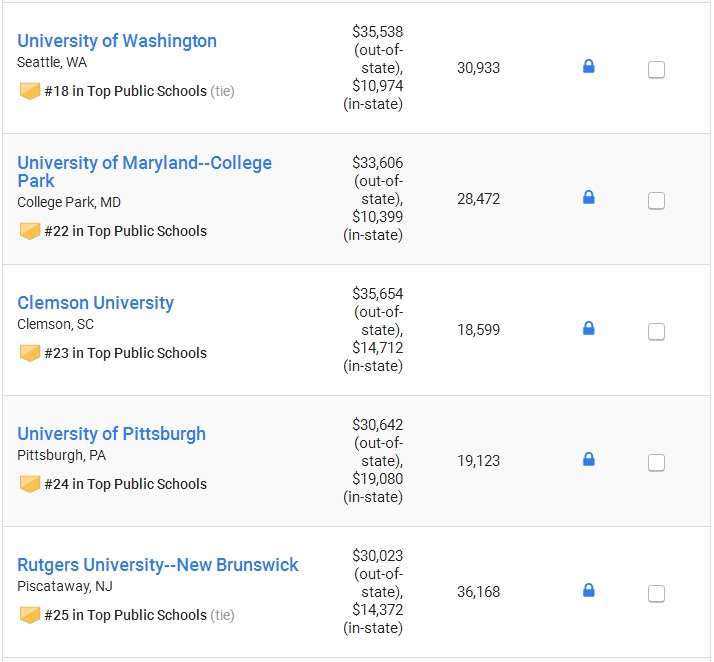Click the ranking badge icon beside #25 ranking

(x=30, y=615)
